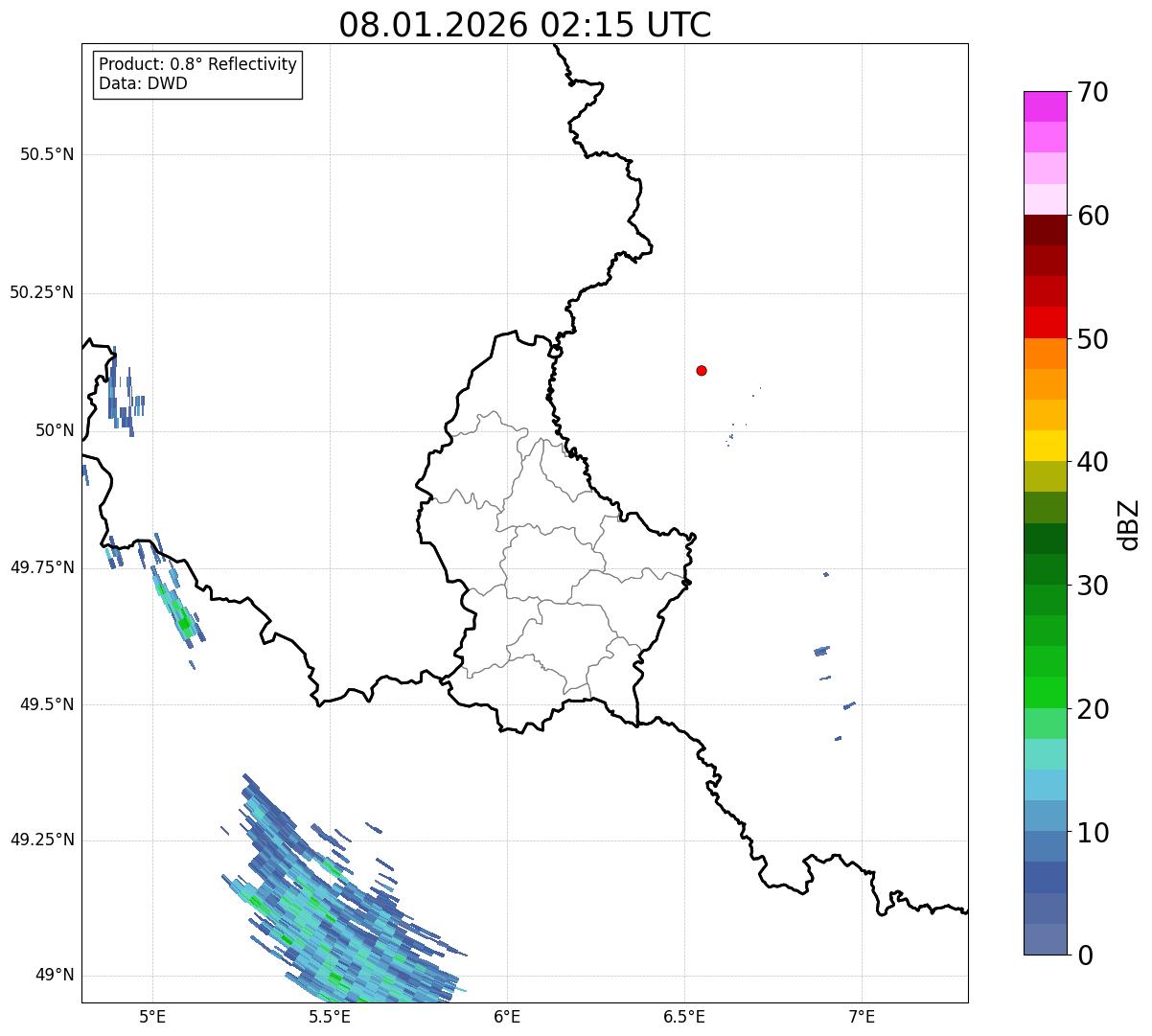Click the large radar echo band near 5.5°E
Viewport: 1152px width, 1036px height.
(x=343, y=896)
